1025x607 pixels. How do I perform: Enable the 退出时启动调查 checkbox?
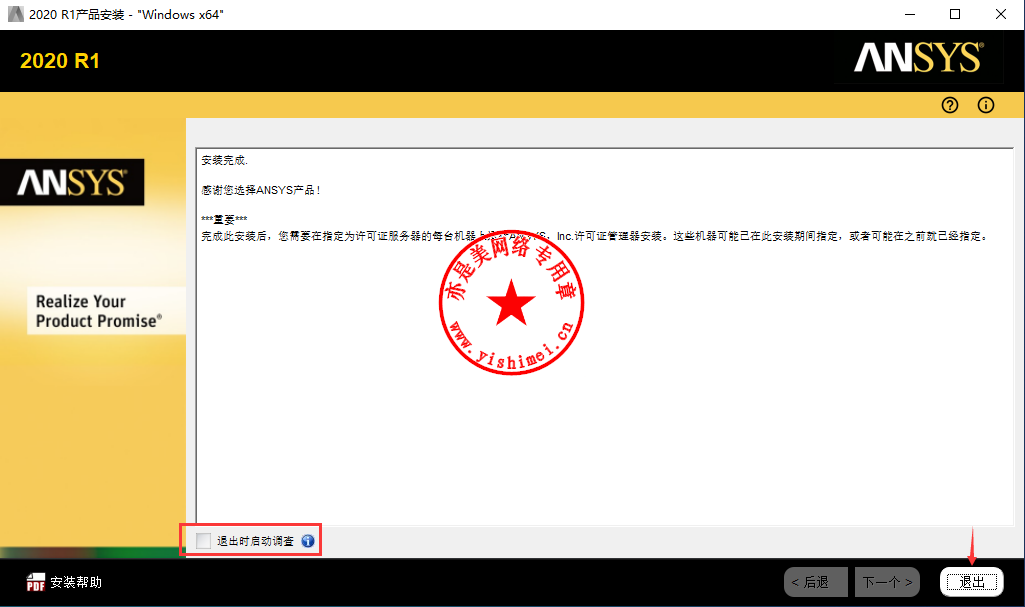[x=203, y=540]
